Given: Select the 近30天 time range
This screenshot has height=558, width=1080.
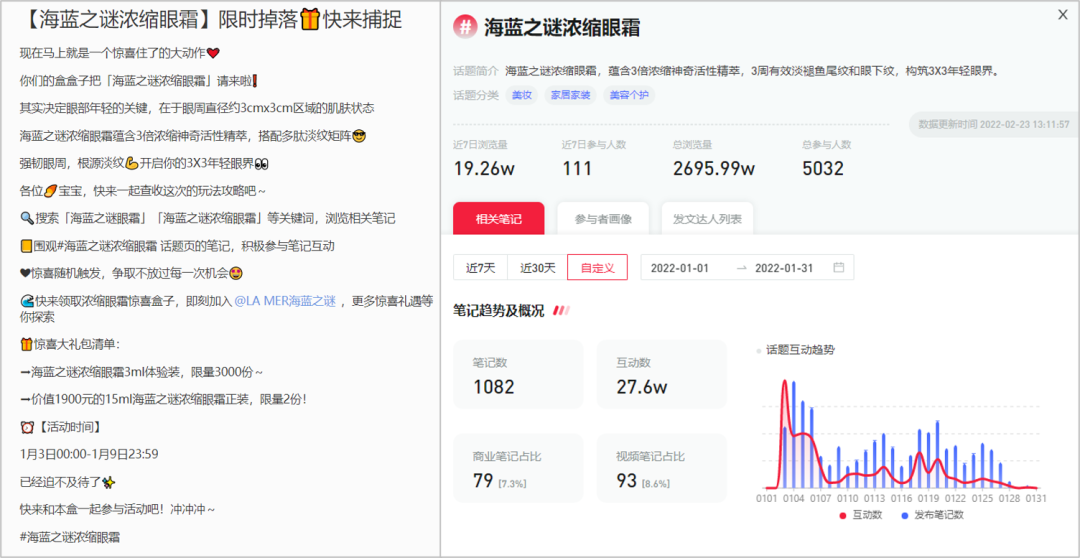Looking at the screenshot, I should pos(537,267).
